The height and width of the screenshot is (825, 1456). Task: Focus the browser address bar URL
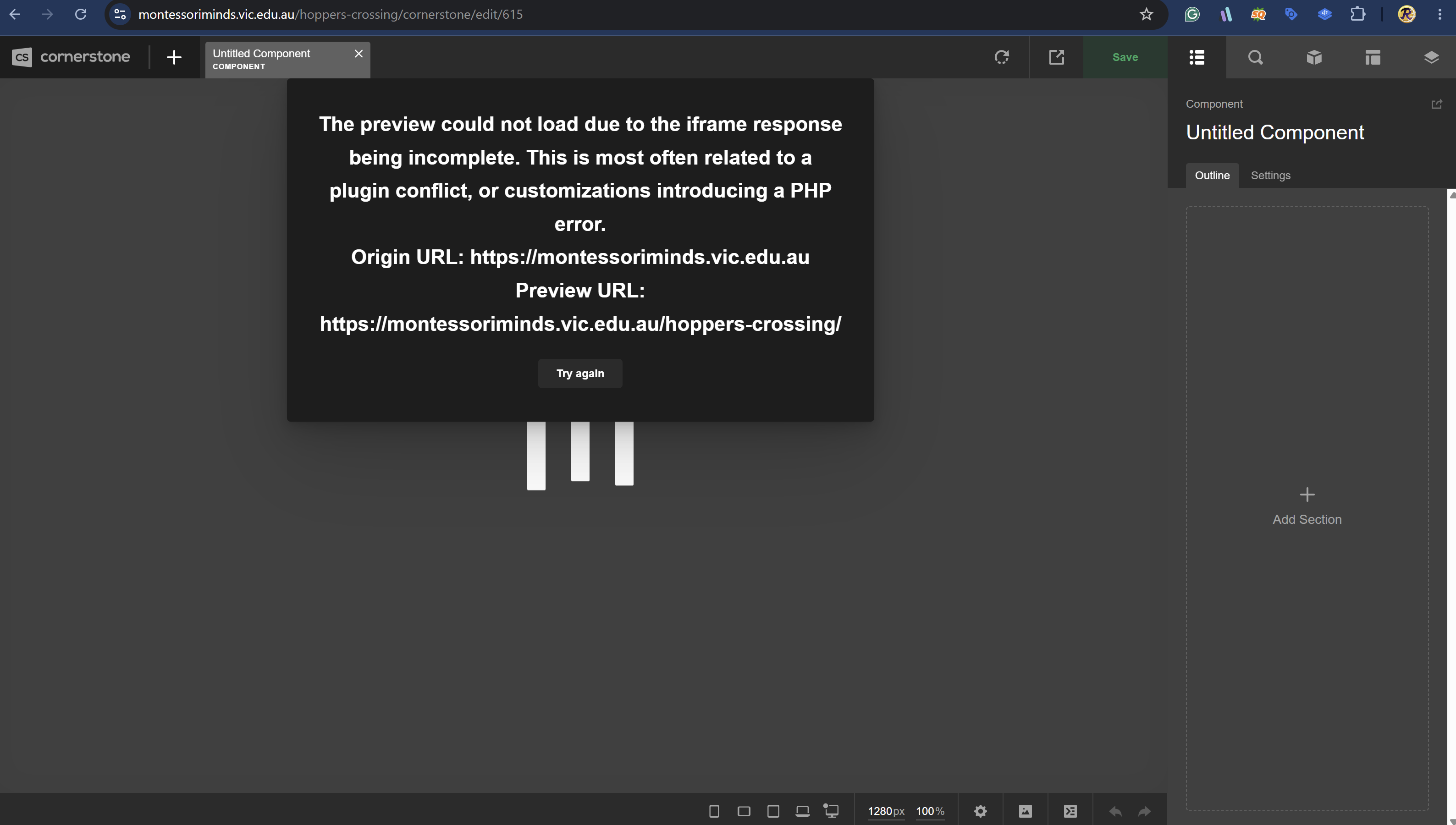click(x=331, y=14)
